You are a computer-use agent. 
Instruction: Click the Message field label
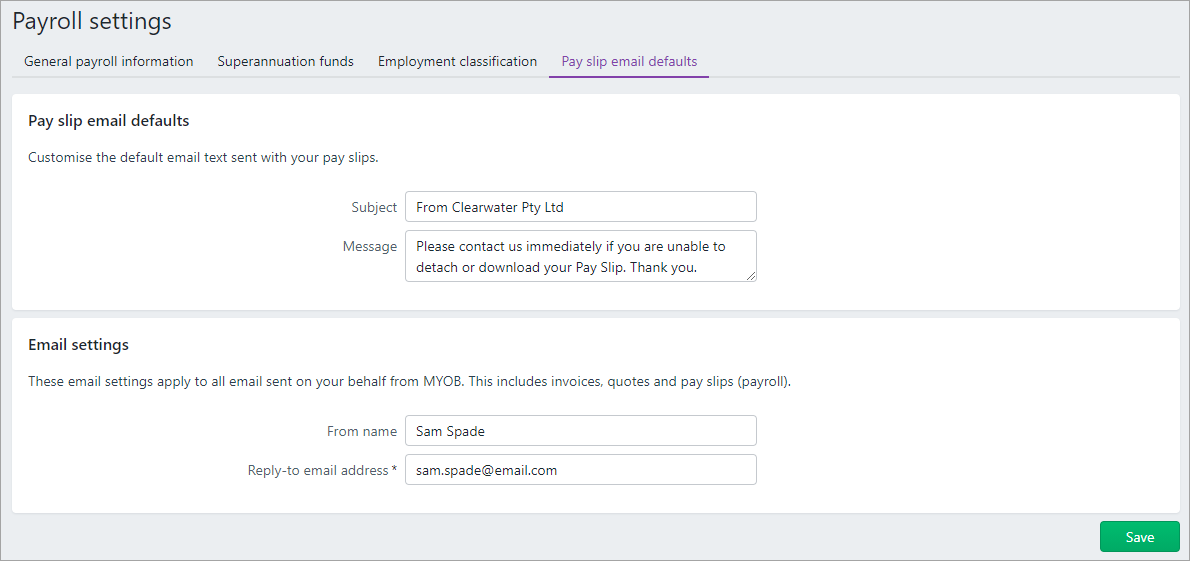371,246
